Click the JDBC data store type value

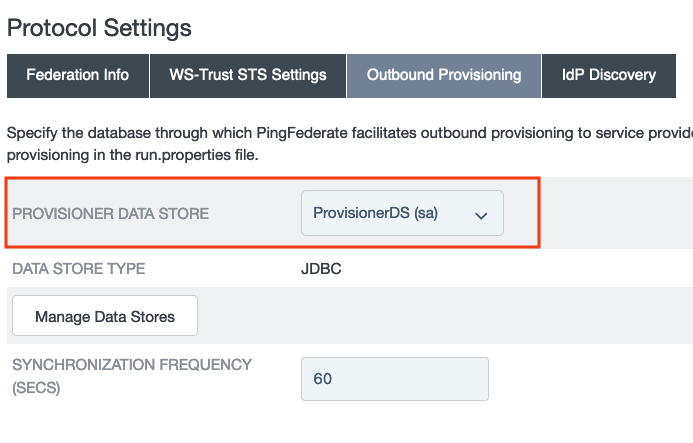(x=320, y=268)
